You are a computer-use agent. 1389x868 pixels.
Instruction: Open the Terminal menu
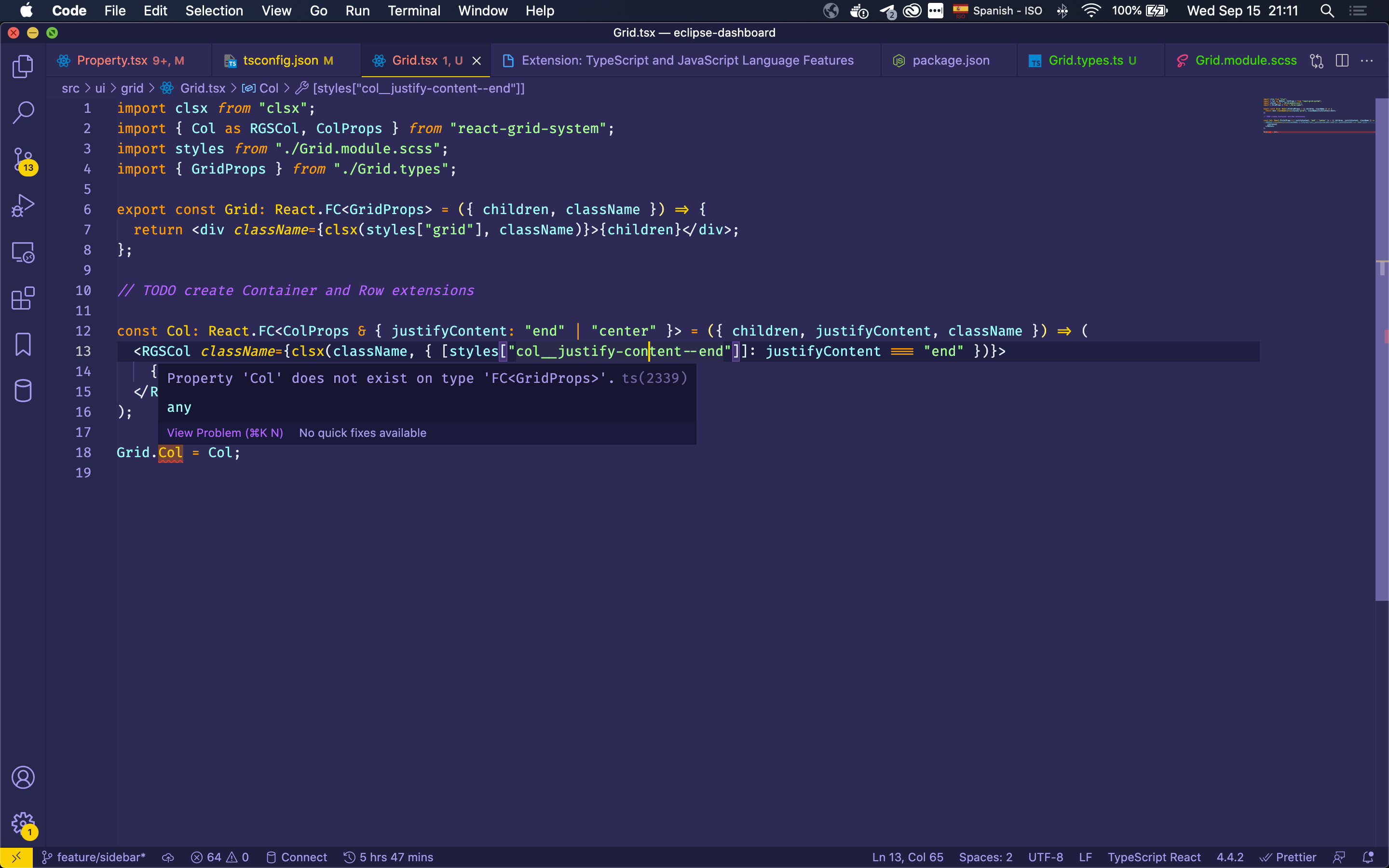414,10
